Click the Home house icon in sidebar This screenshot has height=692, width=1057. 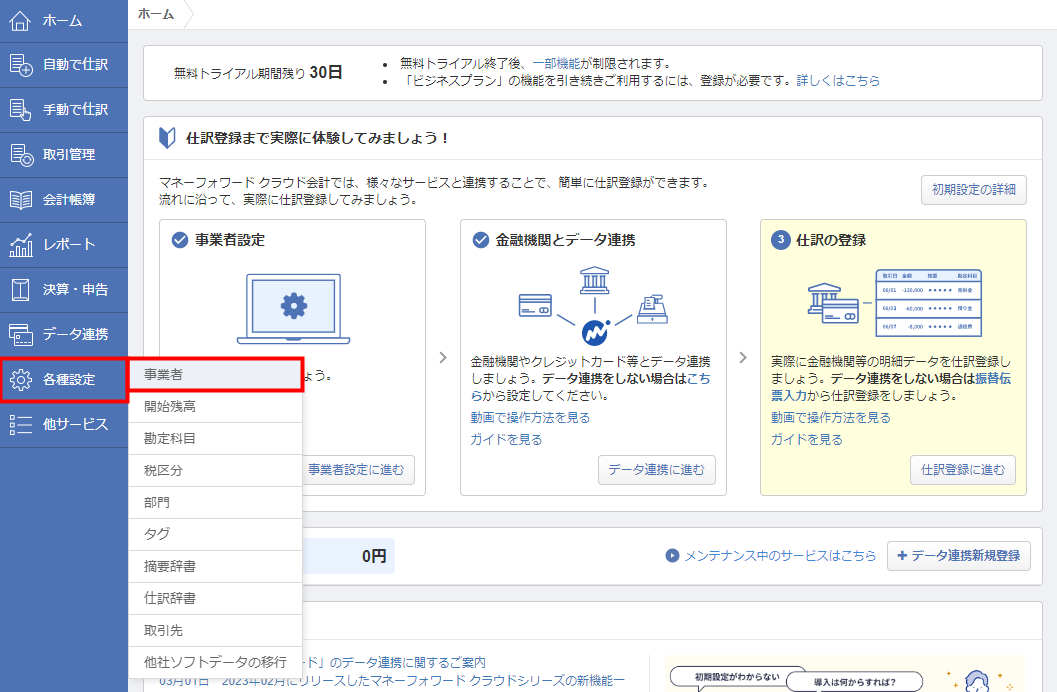(20, 21)
